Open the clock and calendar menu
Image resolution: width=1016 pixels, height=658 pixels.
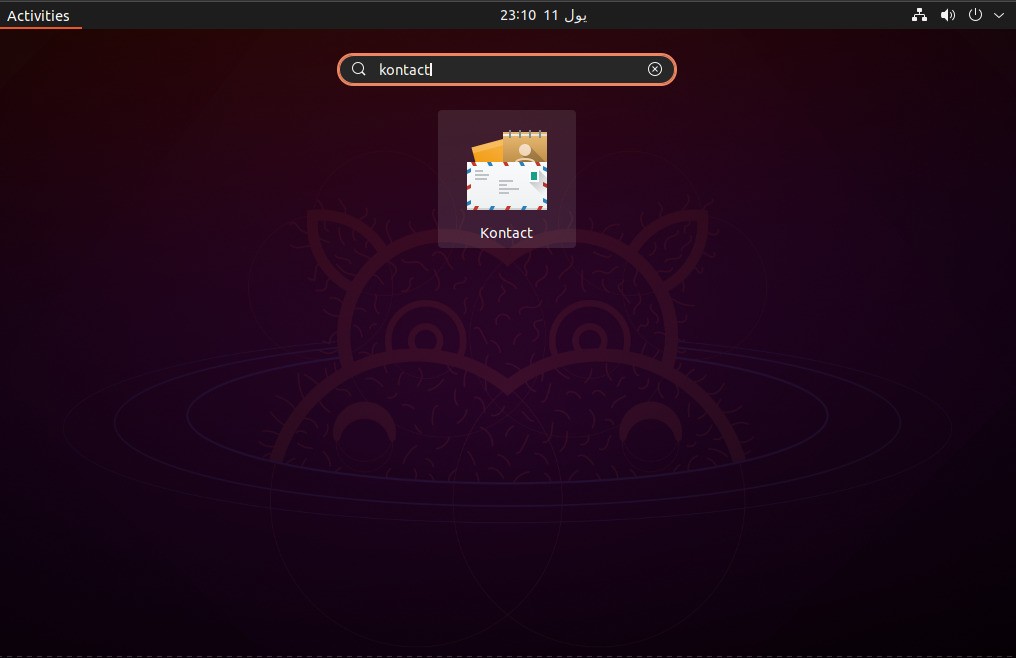[543, 15]
